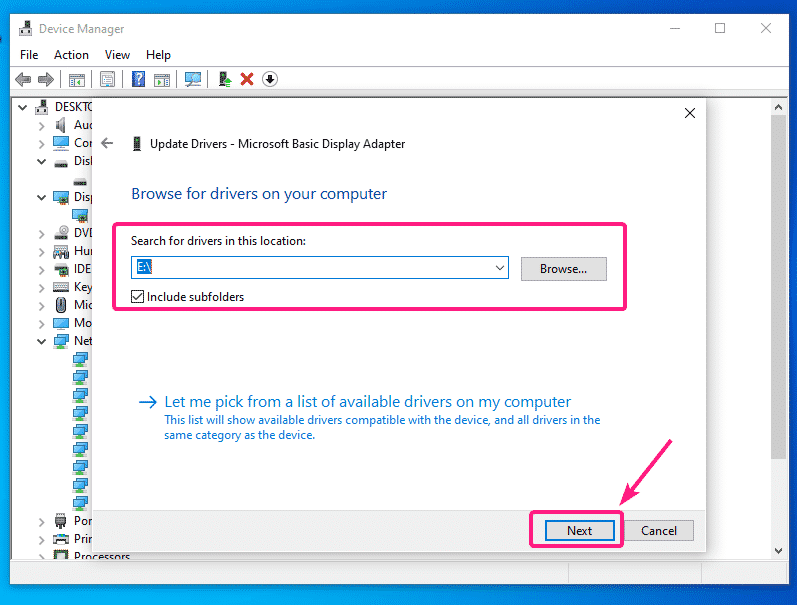
Task: Expand the Keyboards tree node
Action: point(42,288)
